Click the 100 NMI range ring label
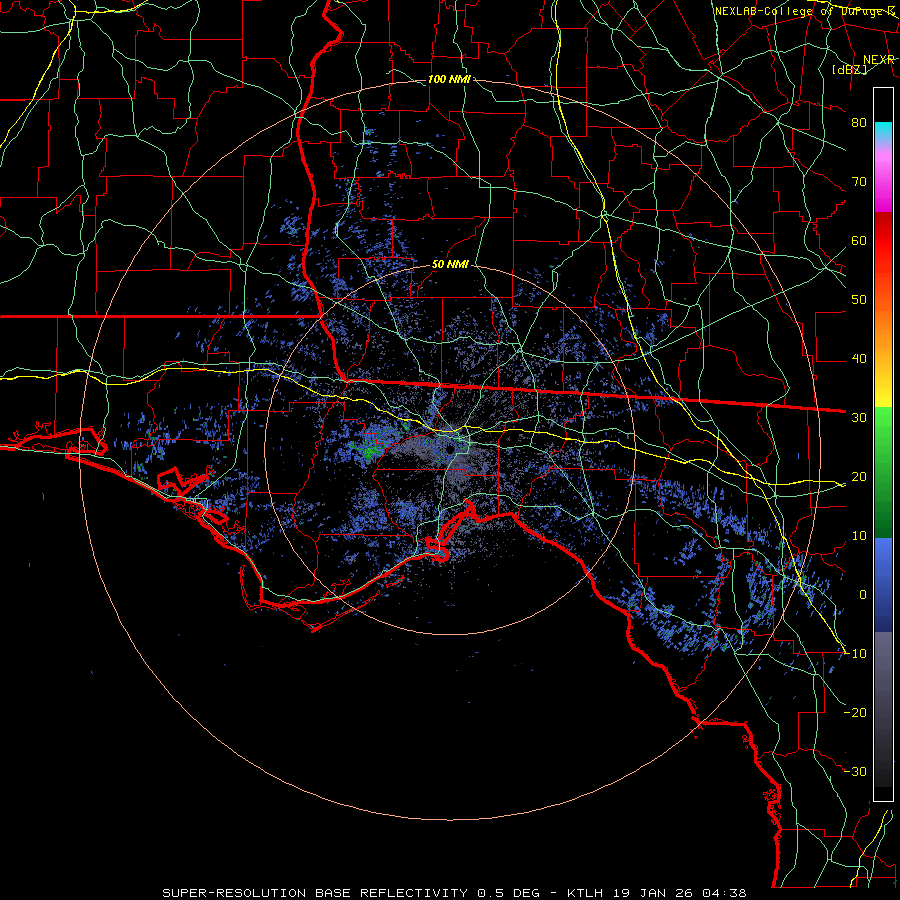This screenshot has width=900, height=900. pos(449,79)
